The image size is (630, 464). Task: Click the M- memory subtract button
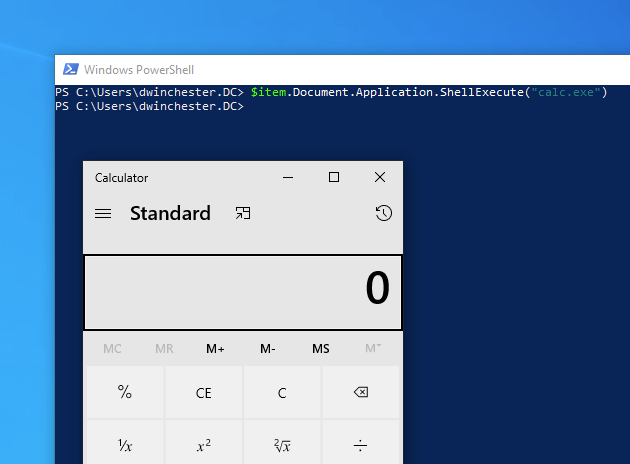268,348
